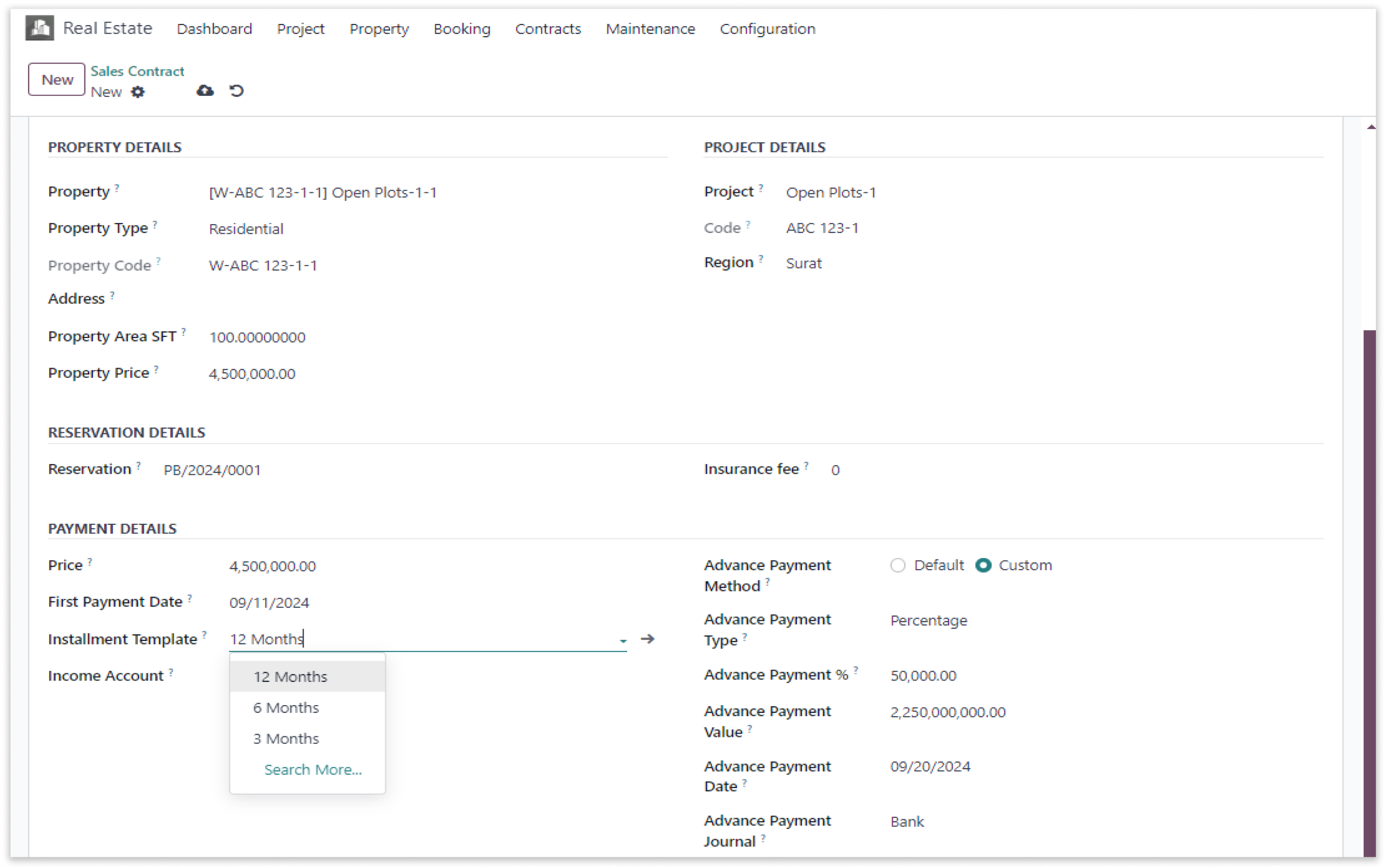Screen dimensions: 1385x868
Task: Open the Contracts menu
Action: 548,29
